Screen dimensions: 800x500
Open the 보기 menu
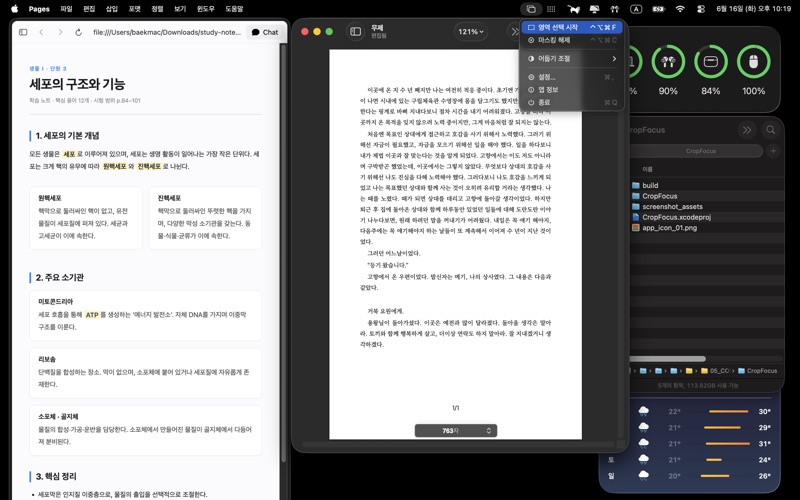click(x=180, y=9)
